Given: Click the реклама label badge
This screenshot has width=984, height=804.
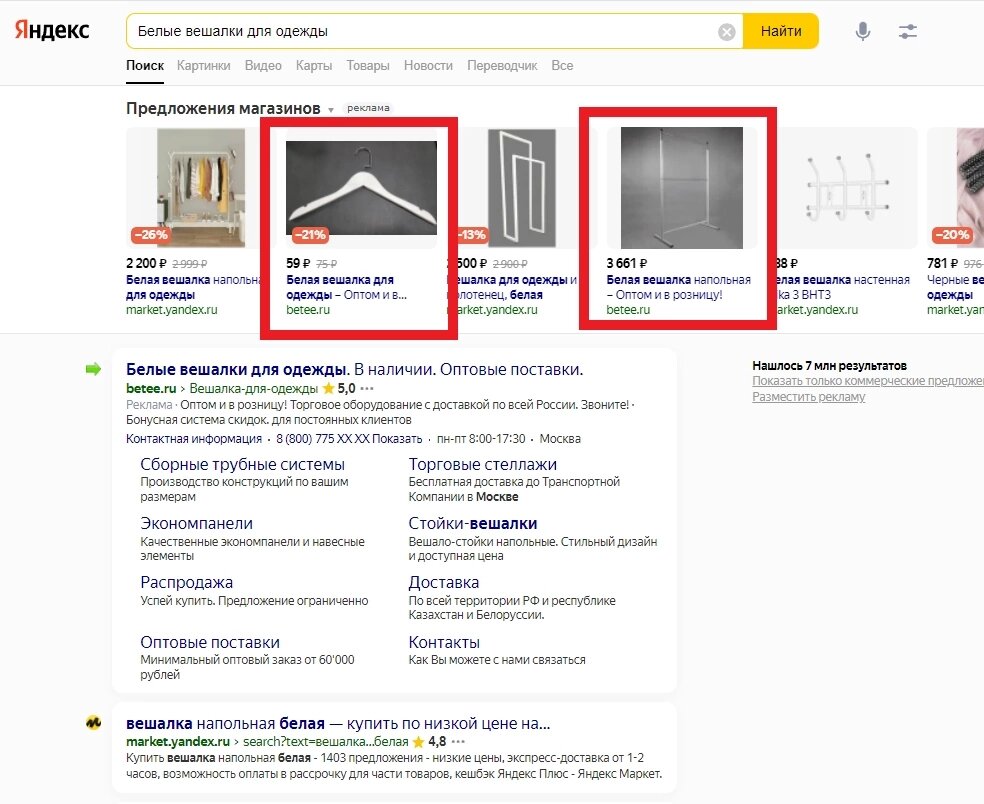Looking at the screenshot, I should point(368,108).
